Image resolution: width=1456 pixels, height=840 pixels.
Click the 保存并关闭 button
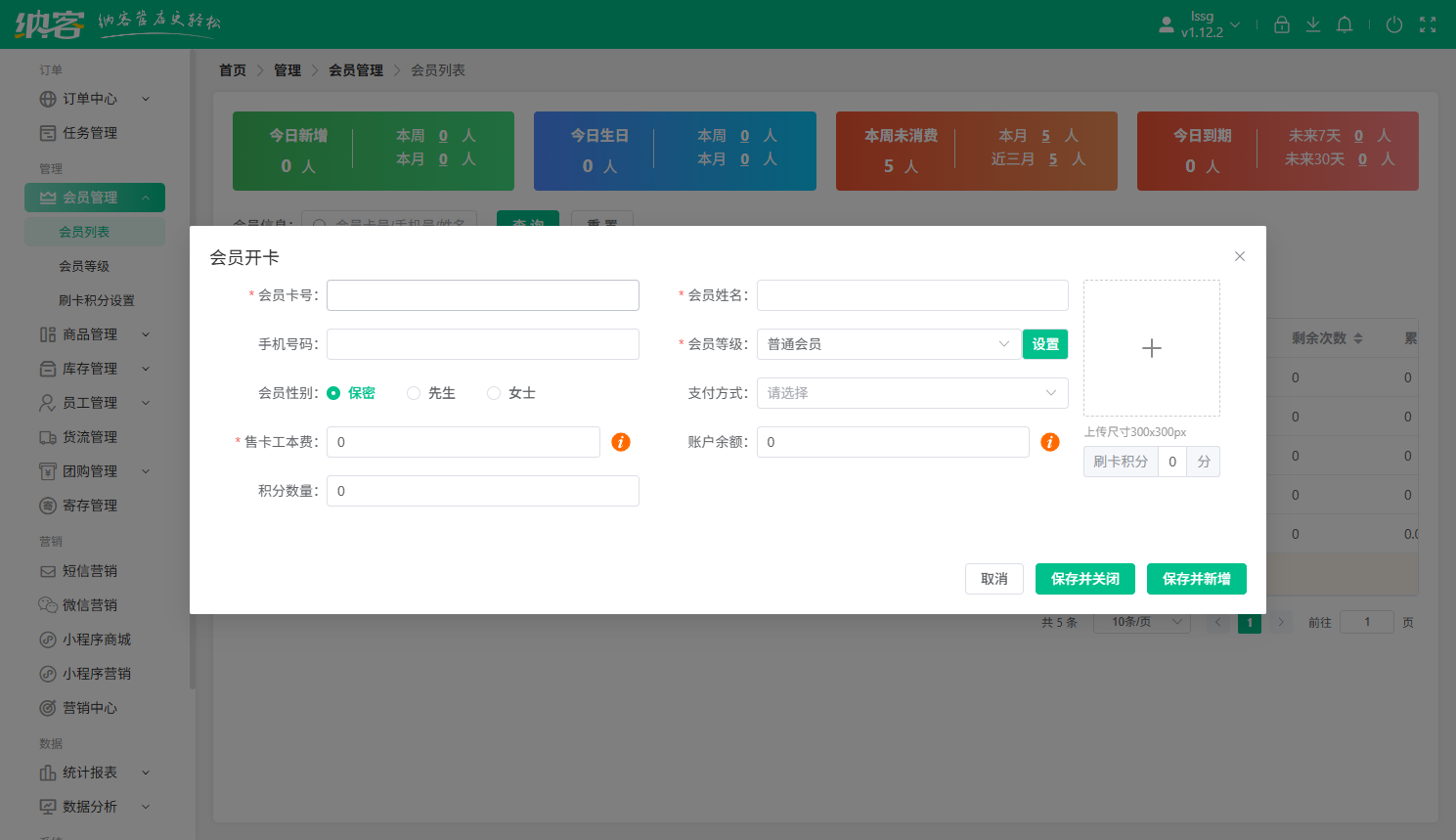(1084, 579)
